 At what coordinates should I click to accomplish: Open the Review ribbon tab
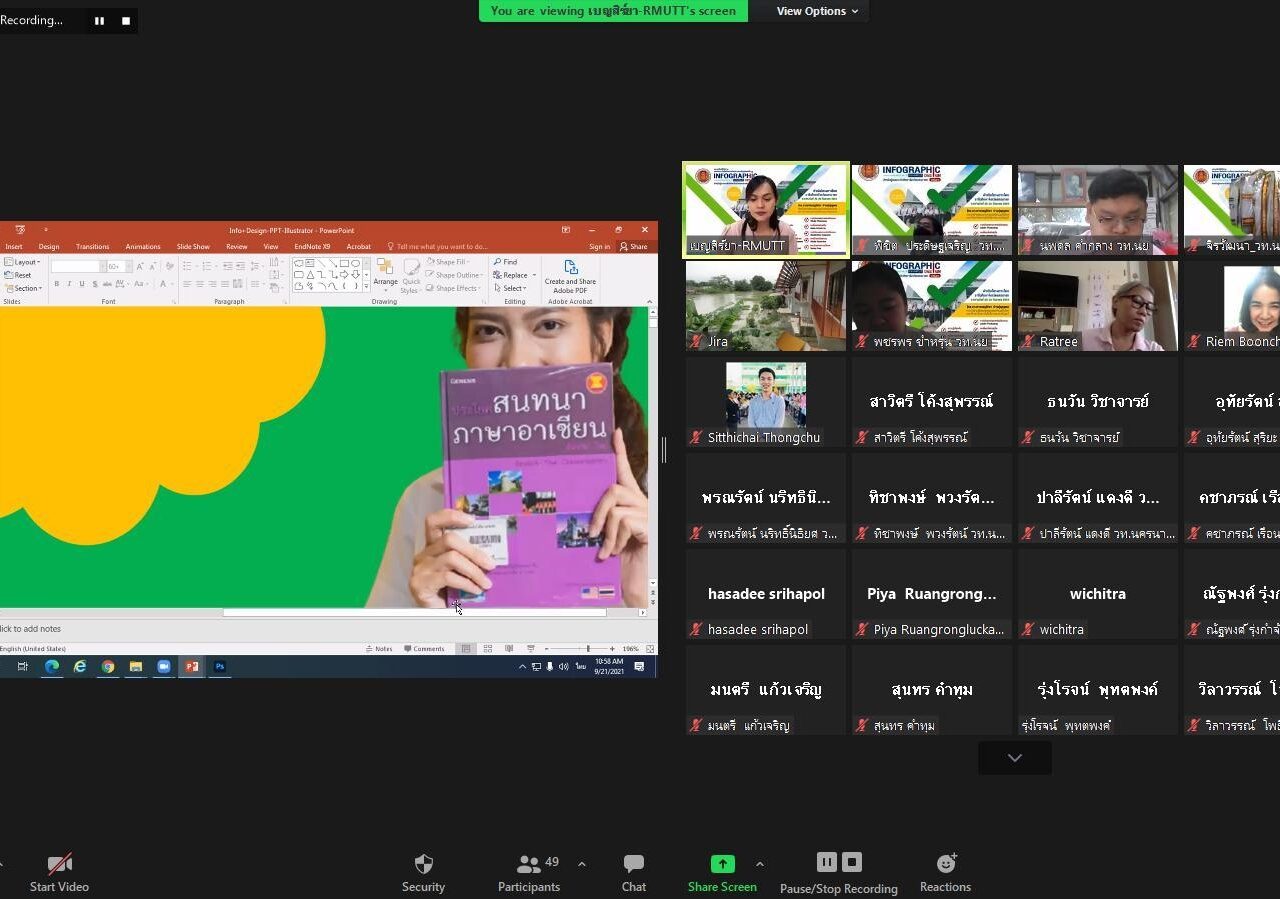click(236, 246)
